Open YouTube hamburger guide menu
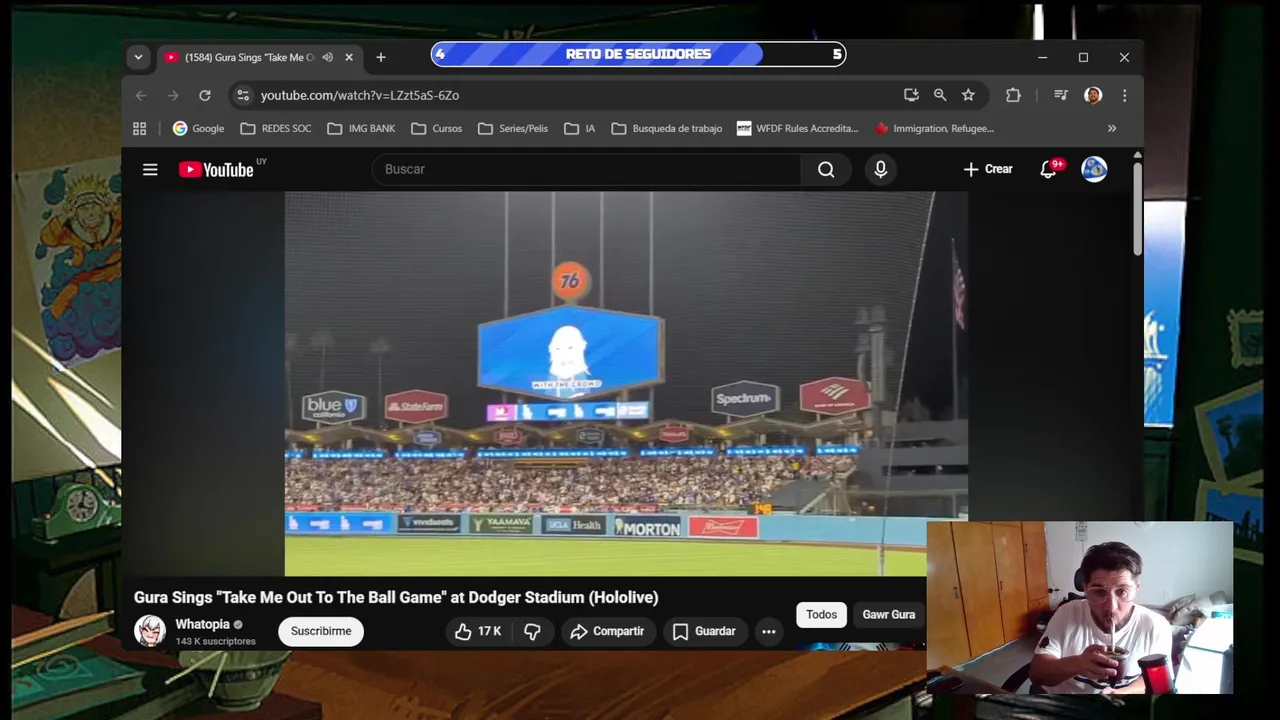Screen dimensions: 1280x720 click(150, 170)
